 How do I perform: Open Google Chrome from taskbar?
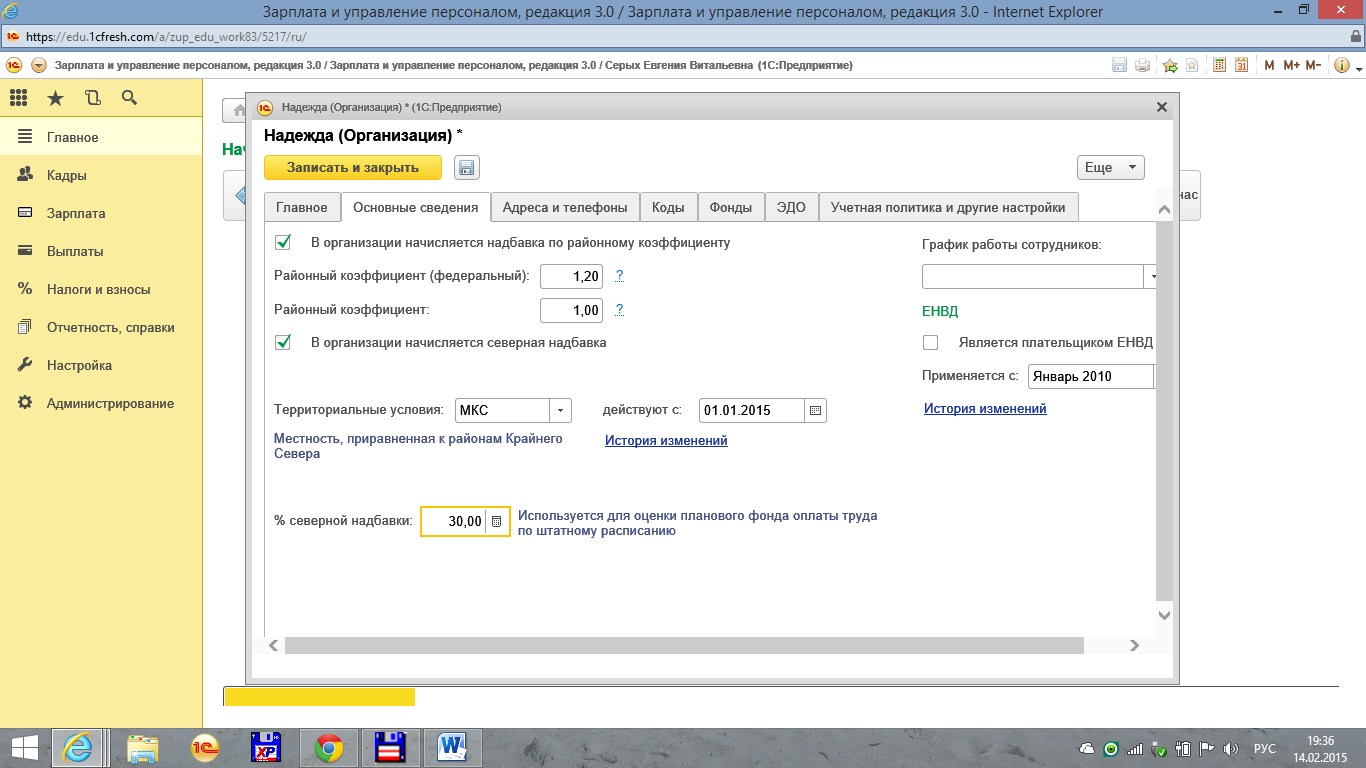tap(329, 747)
